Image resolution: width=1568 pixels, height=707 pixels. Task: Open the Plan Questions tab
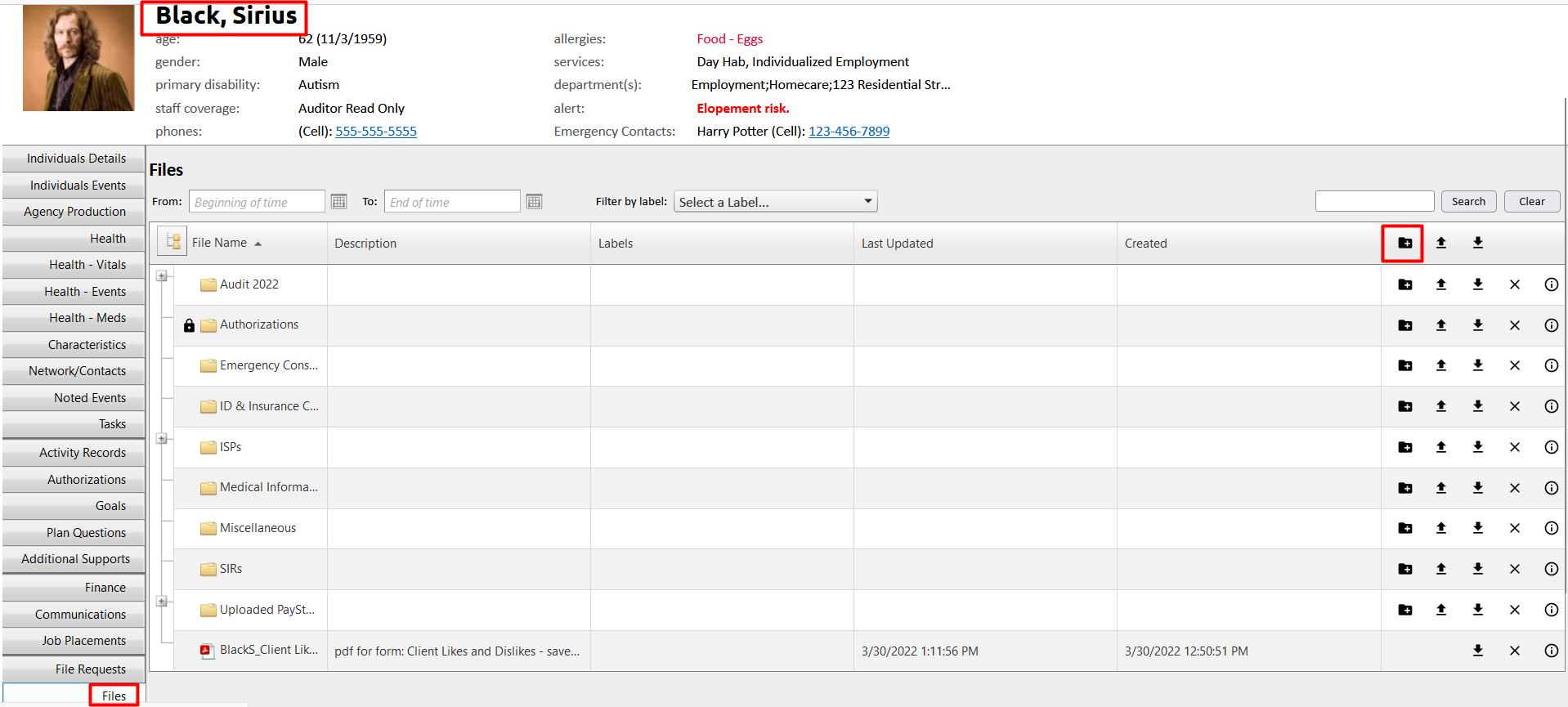tap(74, 533)
